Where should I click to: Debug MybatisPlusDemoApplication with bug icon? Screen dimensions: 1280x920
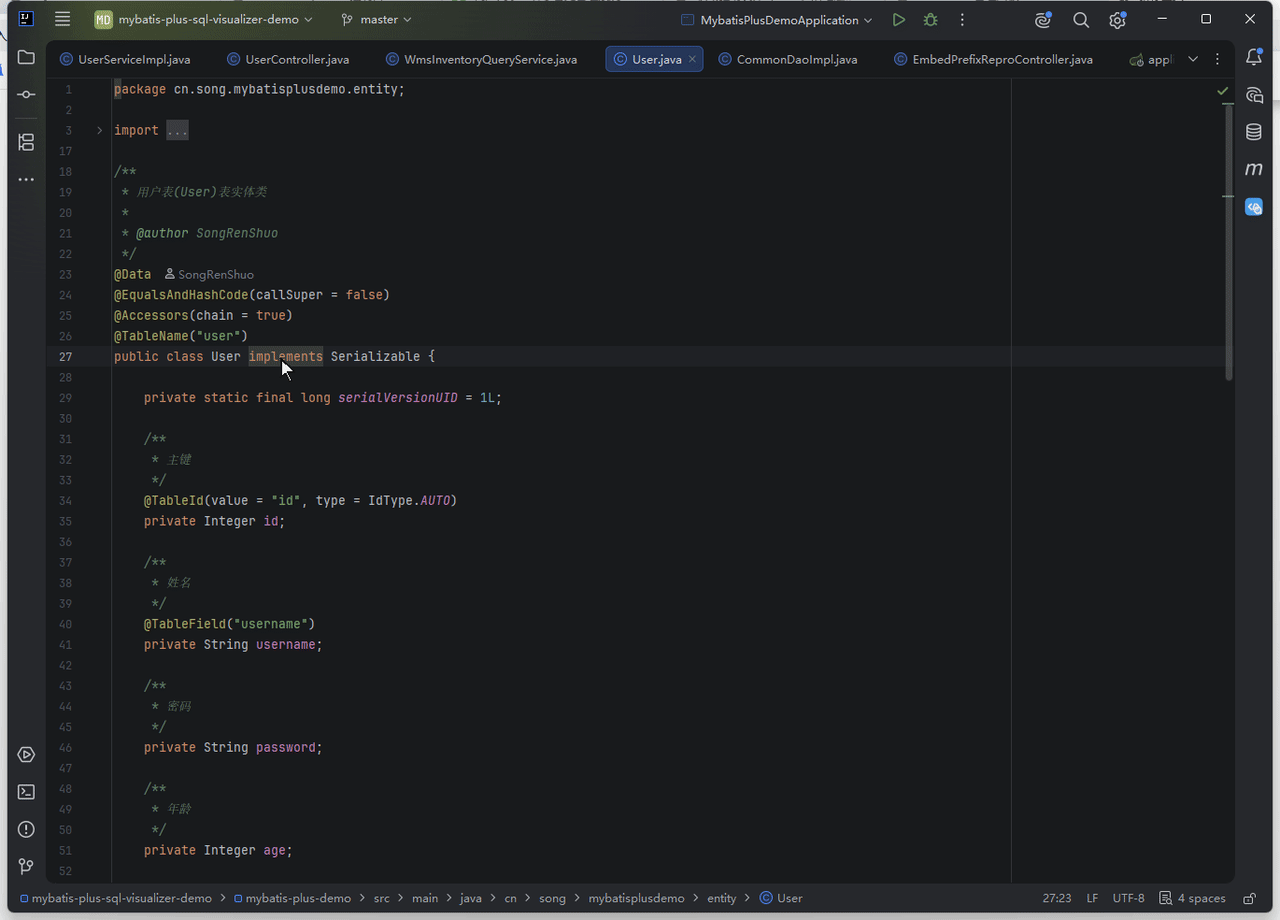click(x=931, y=20)
